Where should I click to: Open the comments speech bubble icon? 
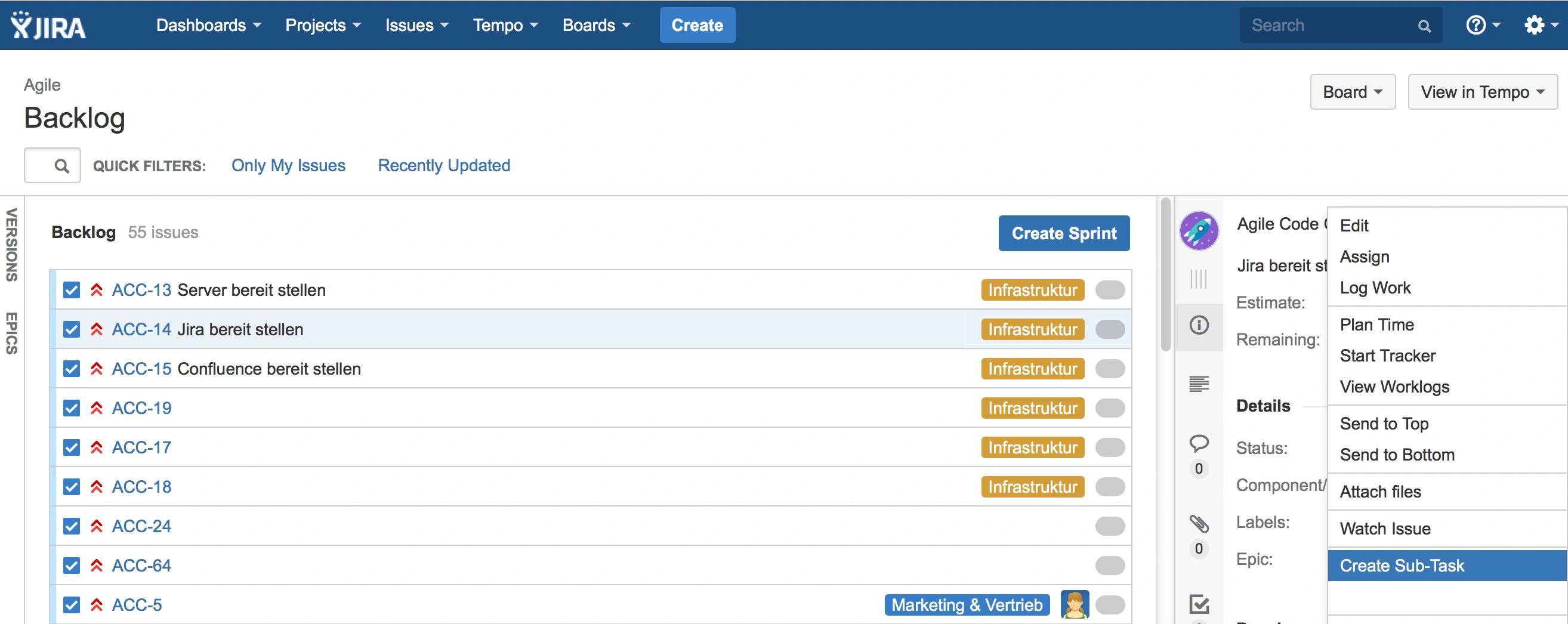point(1199,443)
